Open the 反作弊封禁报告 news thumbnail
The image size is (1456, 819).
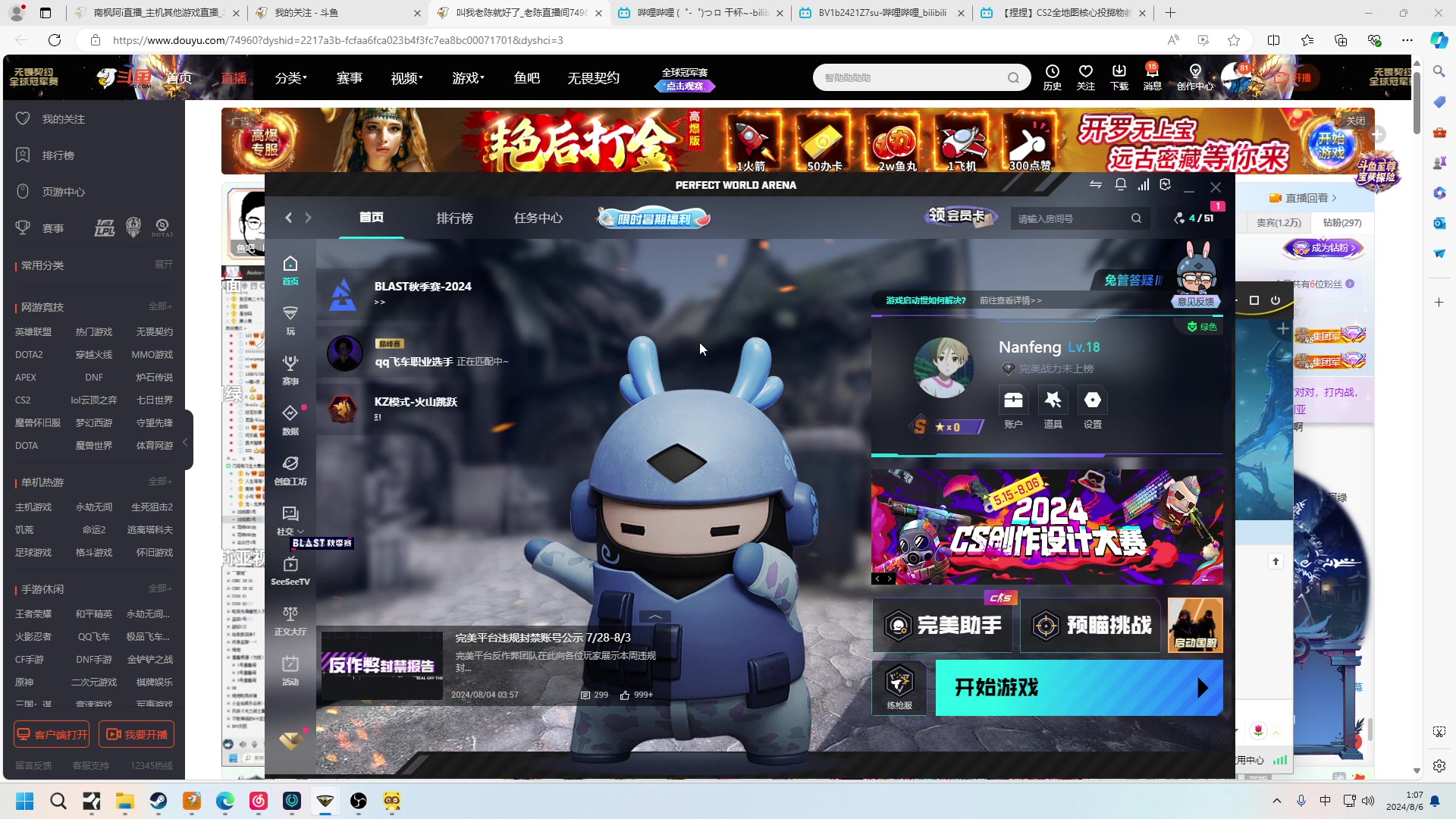tap(382, 665)
